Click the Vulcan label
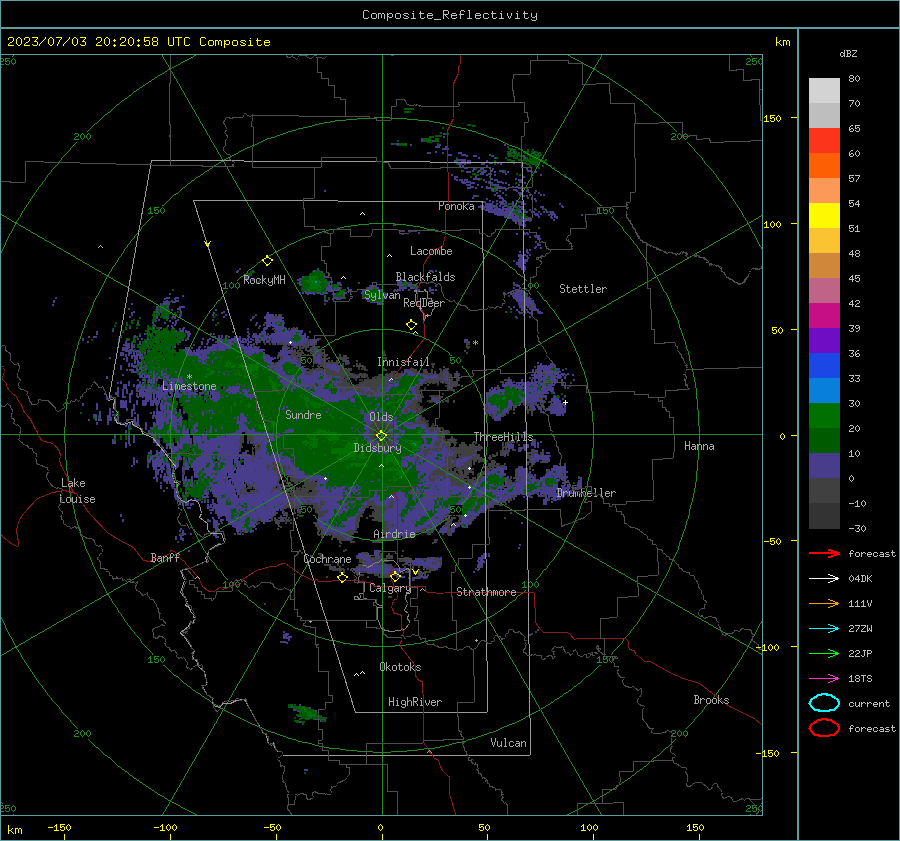The height and width of the screenshot is (841, 900). click(508, 743)
